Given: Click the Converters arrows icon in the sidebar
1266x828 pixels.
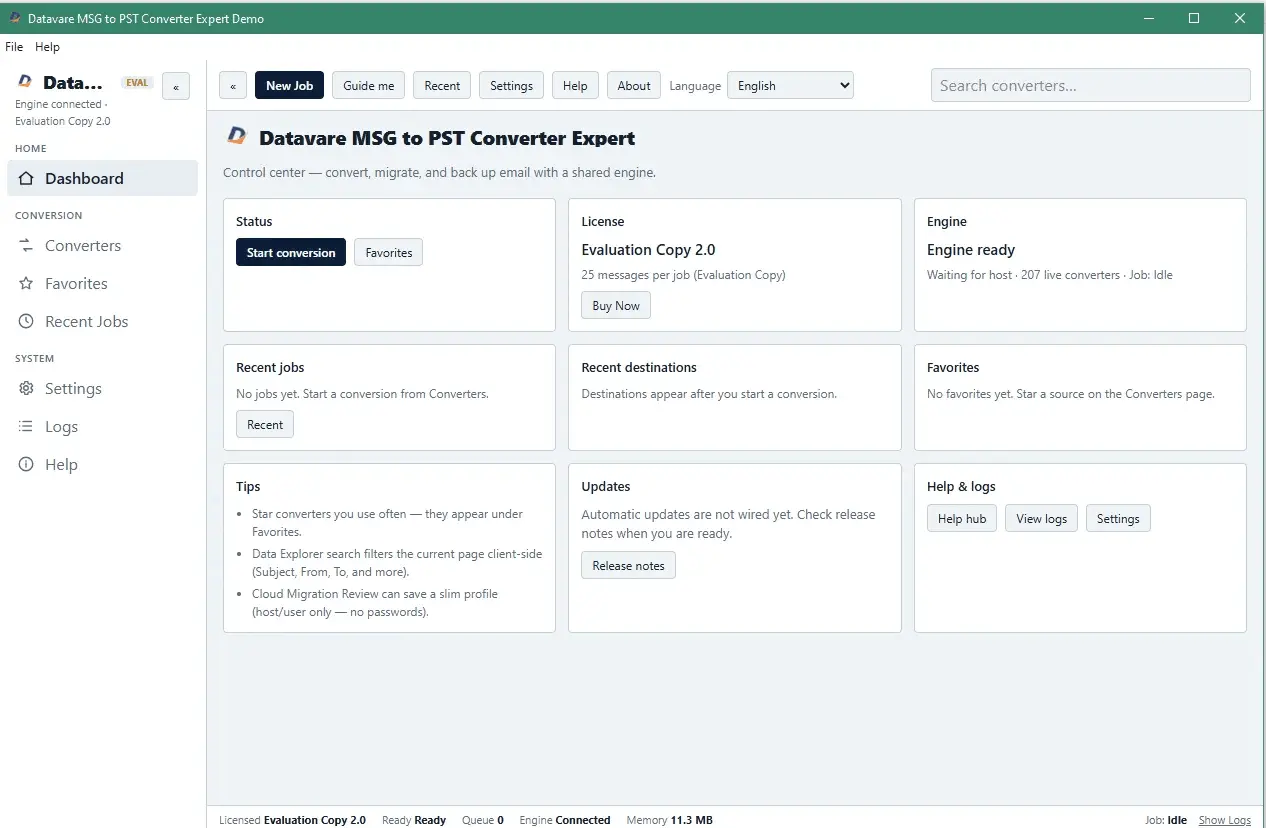Looking at the screenshot, I should [27, 245].
